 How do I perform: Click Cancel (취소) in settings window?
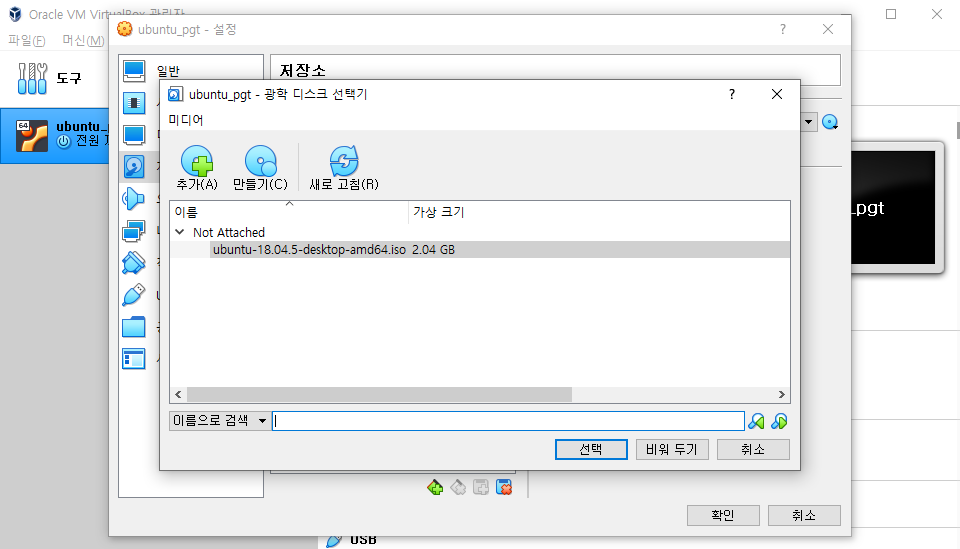[804, 515]
